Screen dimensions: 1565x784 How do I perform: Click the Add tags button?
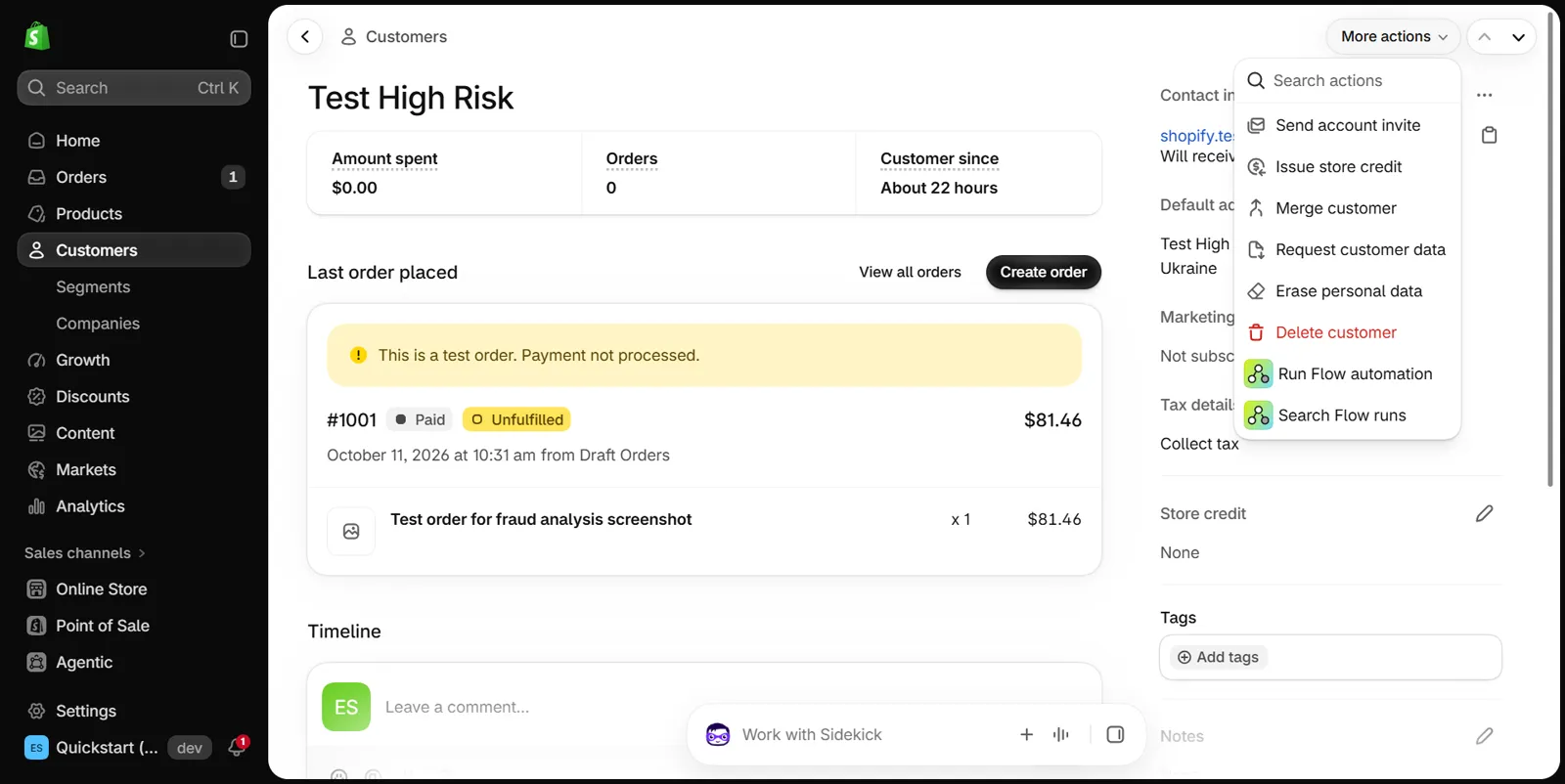click(1218, 657)
